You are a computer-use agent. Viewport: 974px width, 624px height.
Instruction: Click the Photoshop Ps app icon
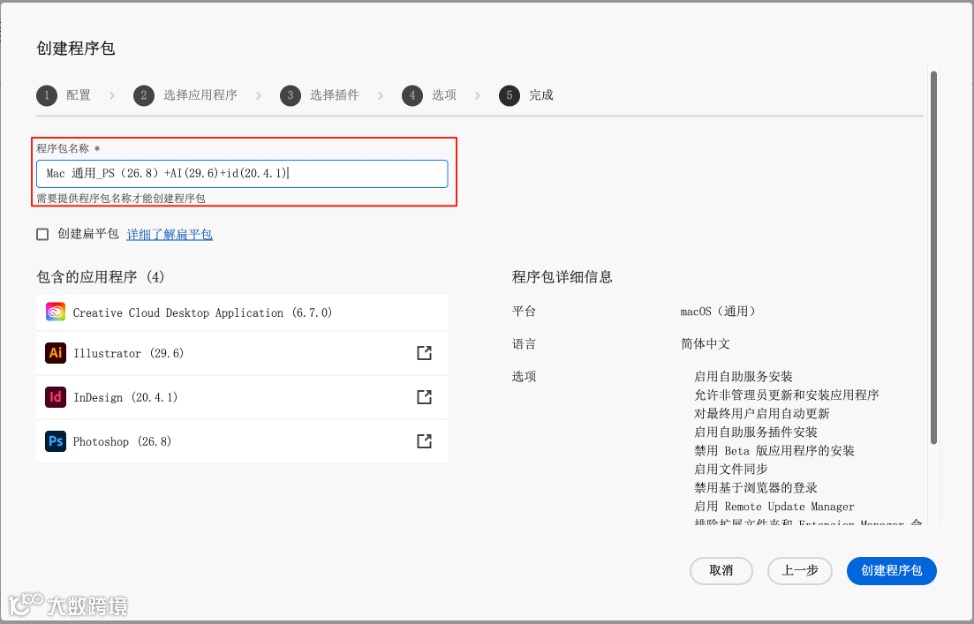coord(55,441)
